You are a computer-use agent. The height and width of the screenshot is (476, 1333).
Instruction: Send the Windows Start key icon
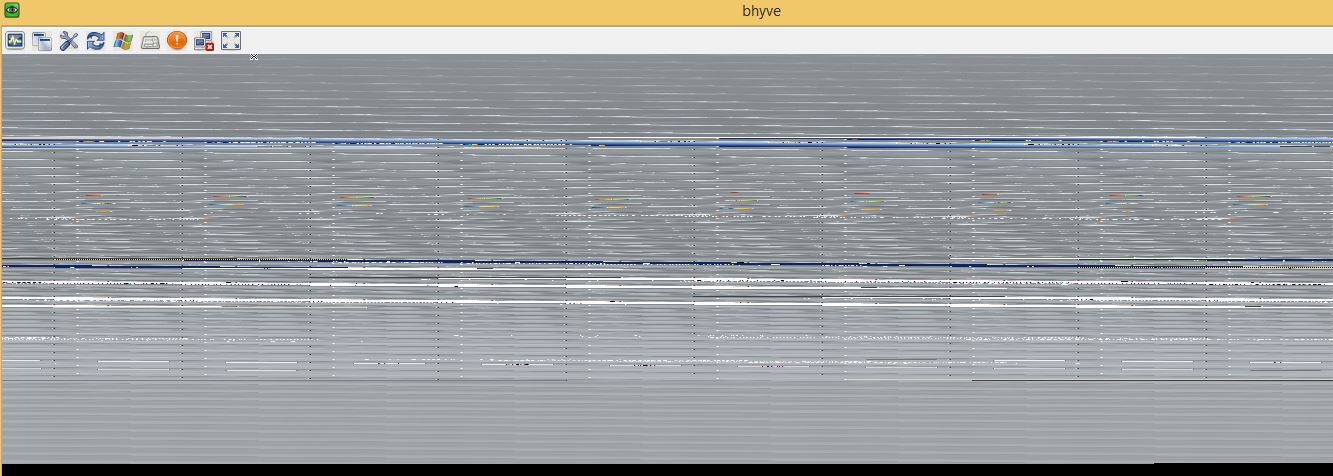[x=123, y=41]
